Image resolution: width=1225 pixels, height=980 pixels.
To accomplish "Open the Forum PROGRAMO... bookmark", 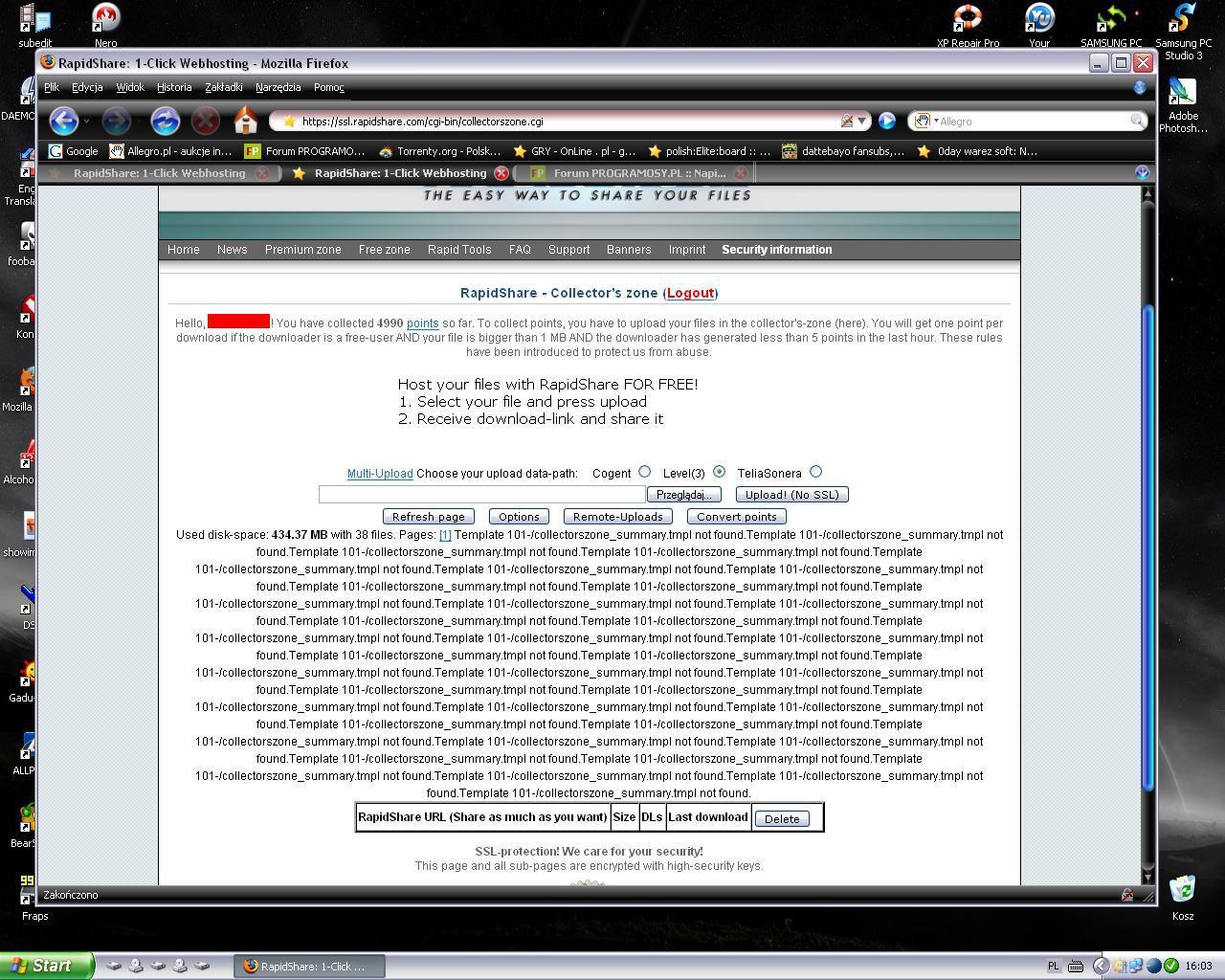I will (305, 151).
